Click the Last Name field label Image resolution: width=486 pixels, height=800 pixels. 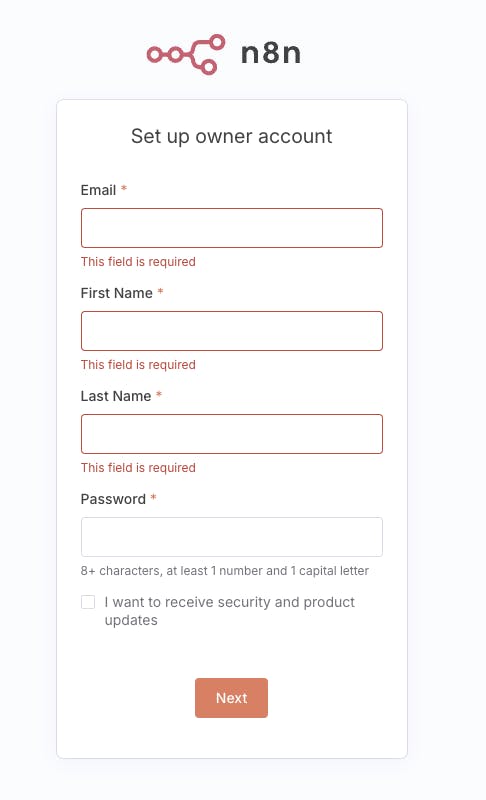(x=116, y=396)
